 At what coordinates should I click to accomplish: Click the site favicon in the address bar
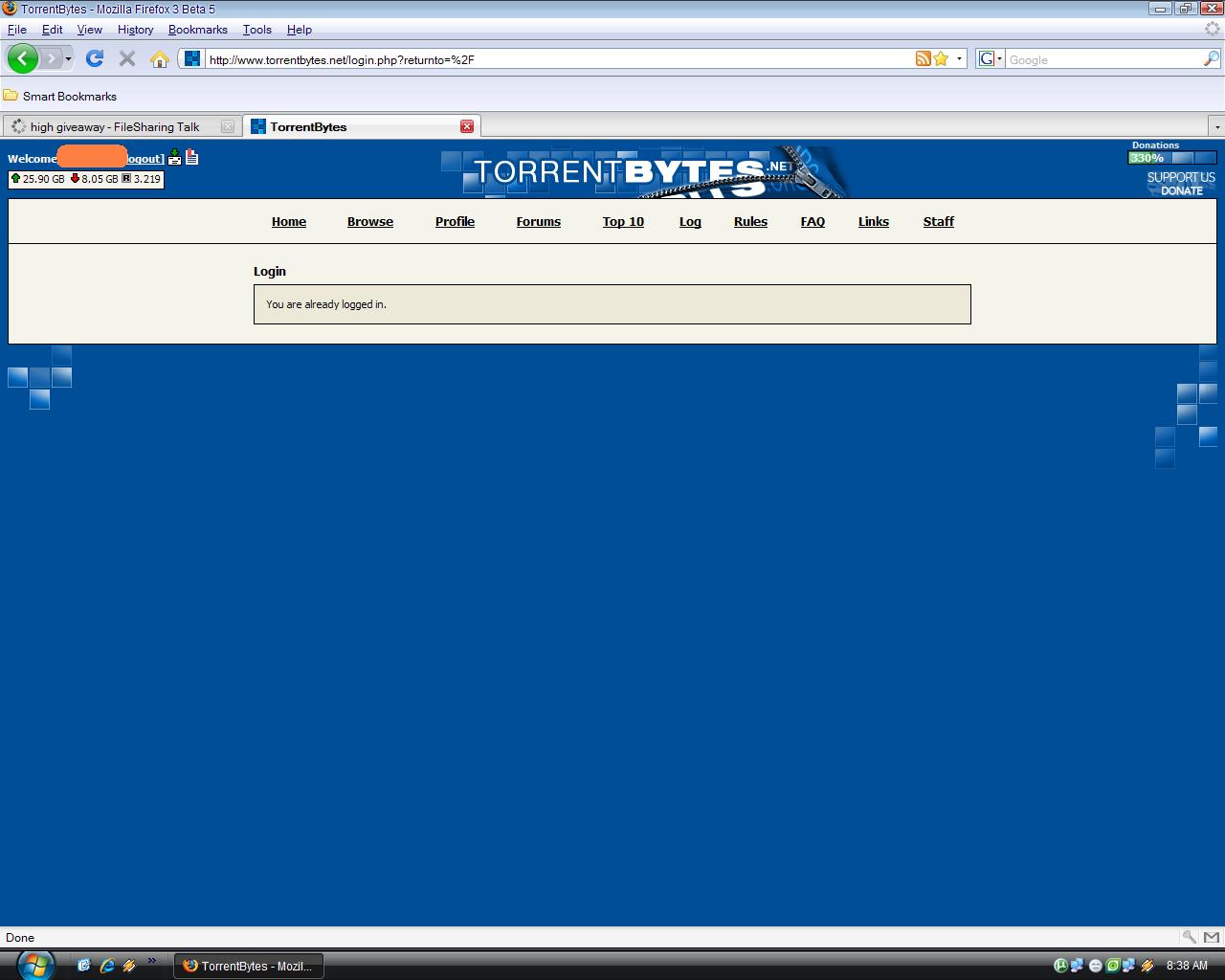192,58
